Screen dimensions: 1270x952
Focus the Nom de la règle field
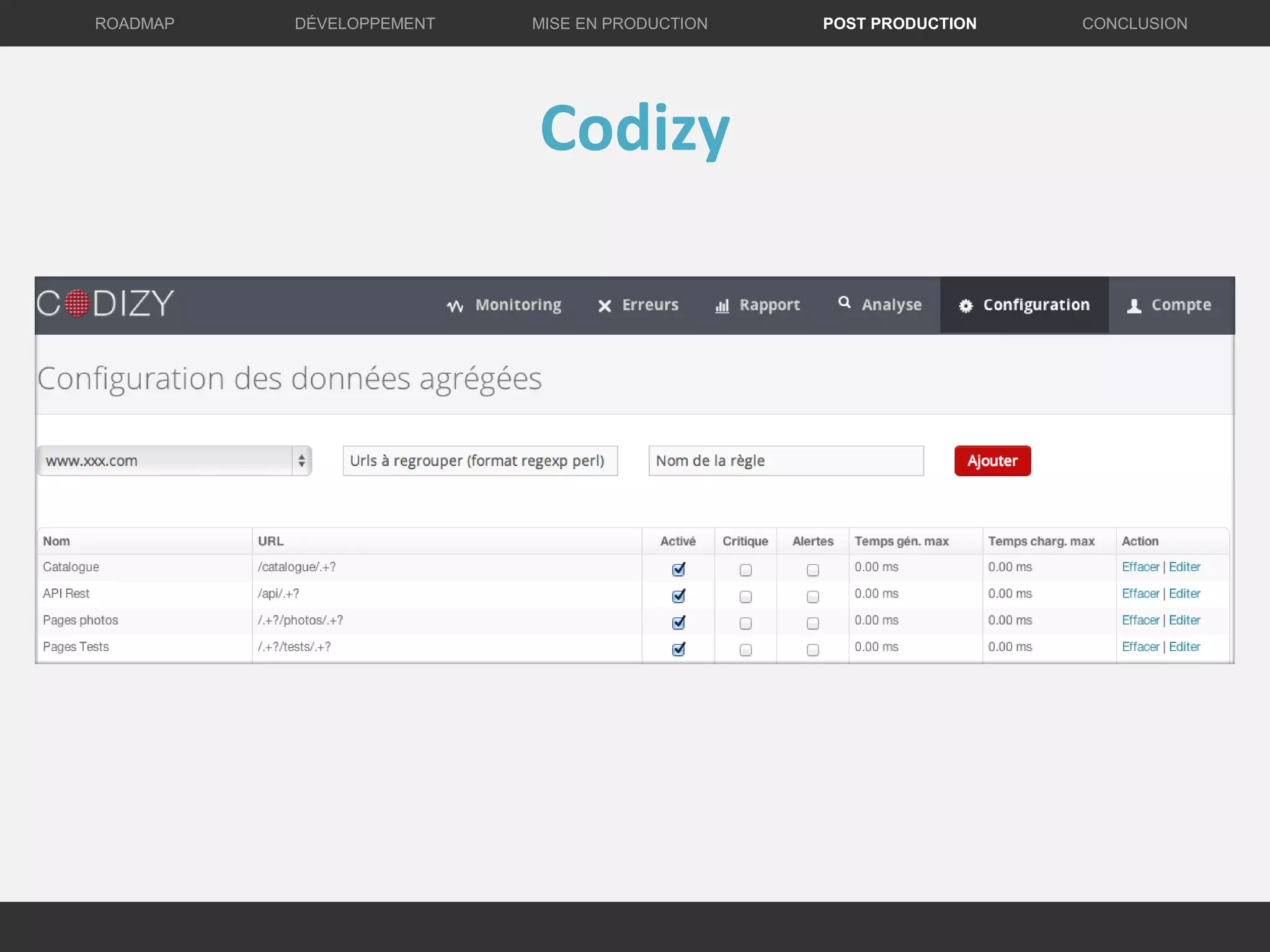tap(786, 461)
